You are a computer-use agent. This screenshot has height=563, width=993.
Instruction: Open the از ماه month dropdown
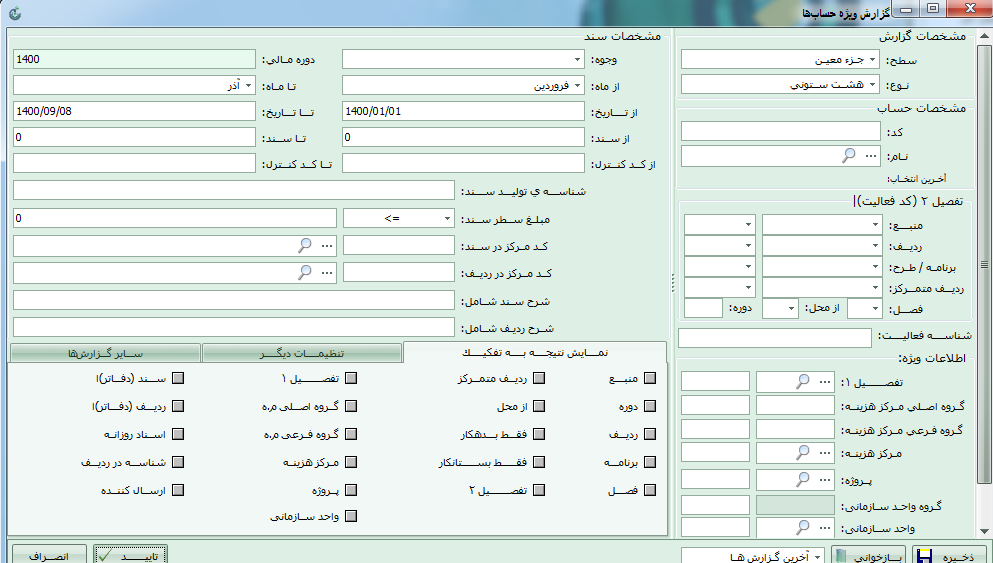578,85
